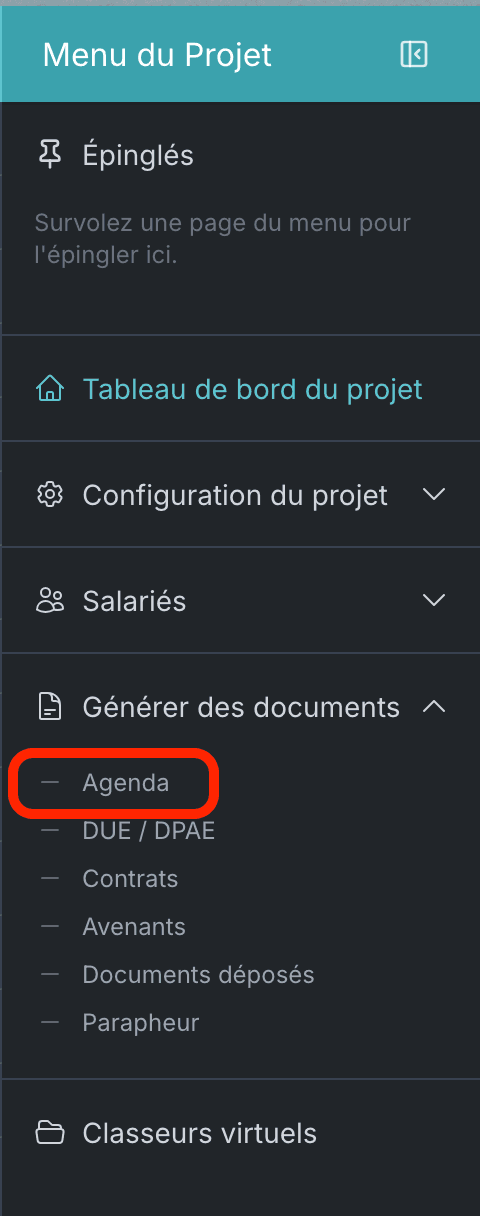Open Tableau de bord du projet link
Screen dimensions: 480x1216
252,388
